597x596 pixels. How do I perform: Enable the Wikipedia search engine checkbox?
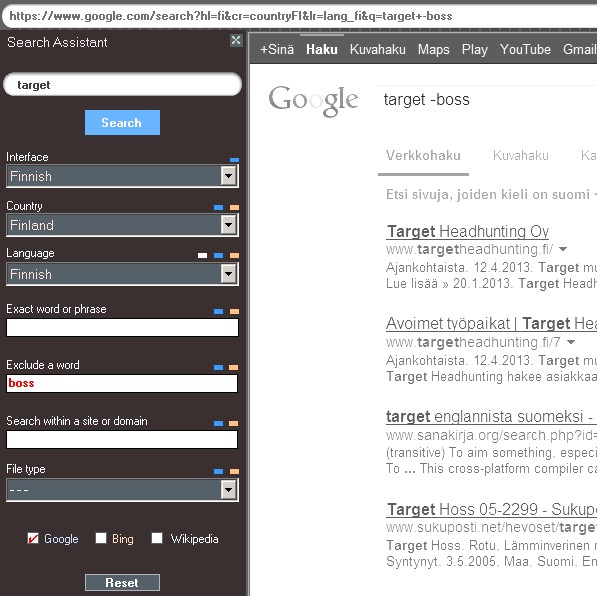(x=157, y=538)
